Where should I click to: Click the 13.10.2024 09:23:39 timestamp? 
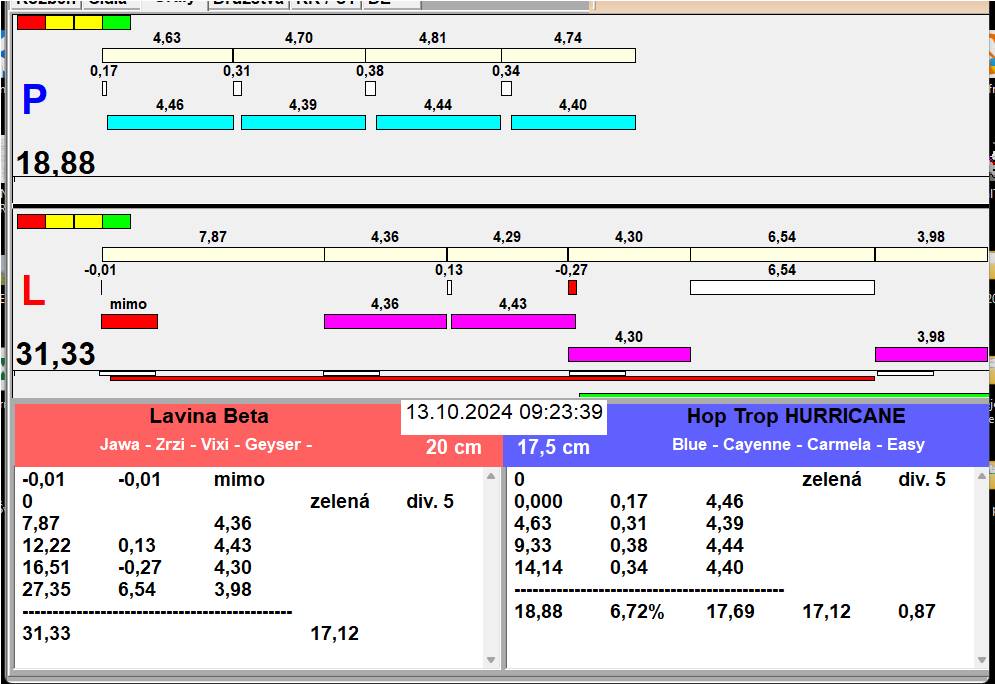504,412
